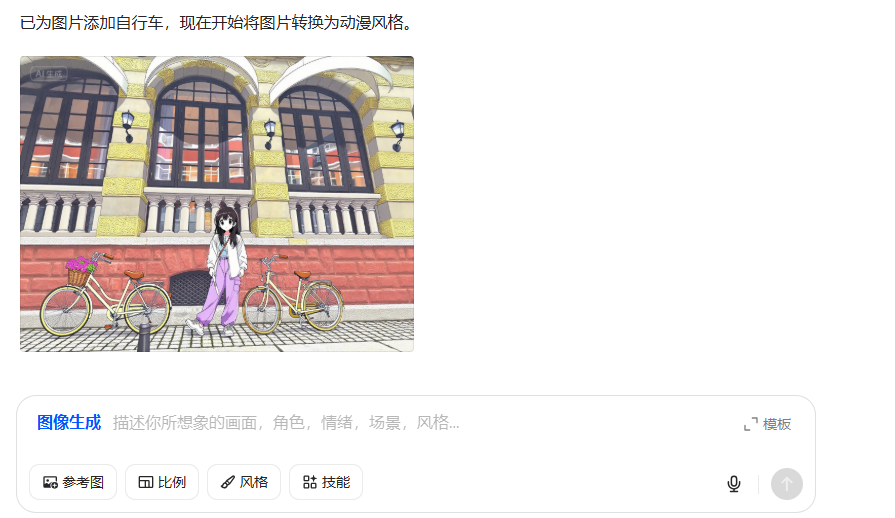Add a reference image via 参考图
The image size is (895, 518).
(x=73, y=482)
